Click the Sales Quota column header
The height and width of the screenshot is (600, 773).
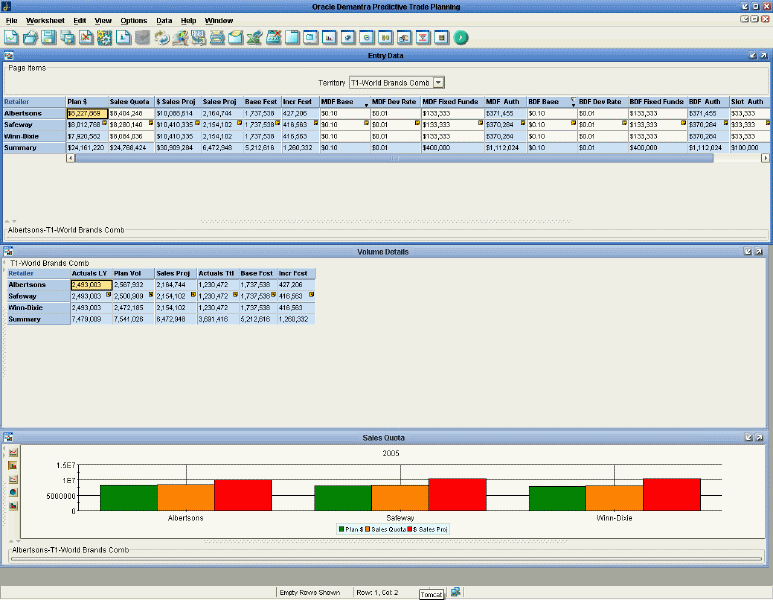tap(131, 102)
